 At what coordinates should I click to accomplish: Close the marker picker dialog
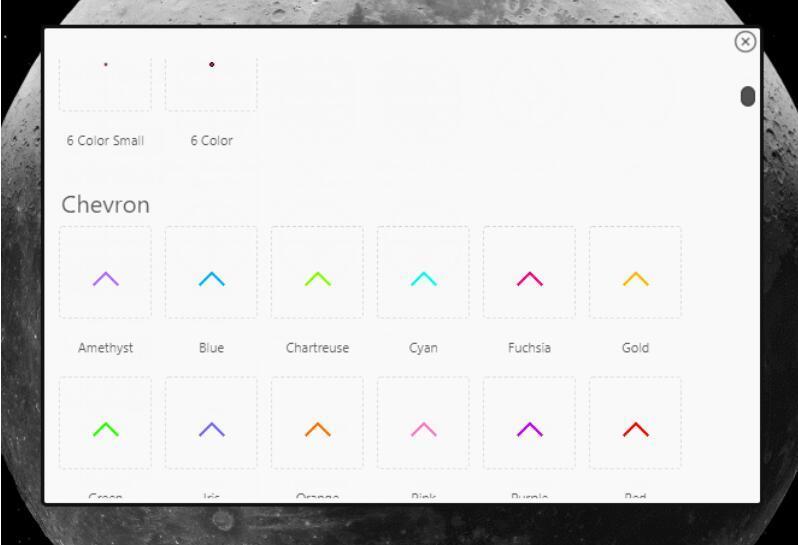(x=745, y=42)
